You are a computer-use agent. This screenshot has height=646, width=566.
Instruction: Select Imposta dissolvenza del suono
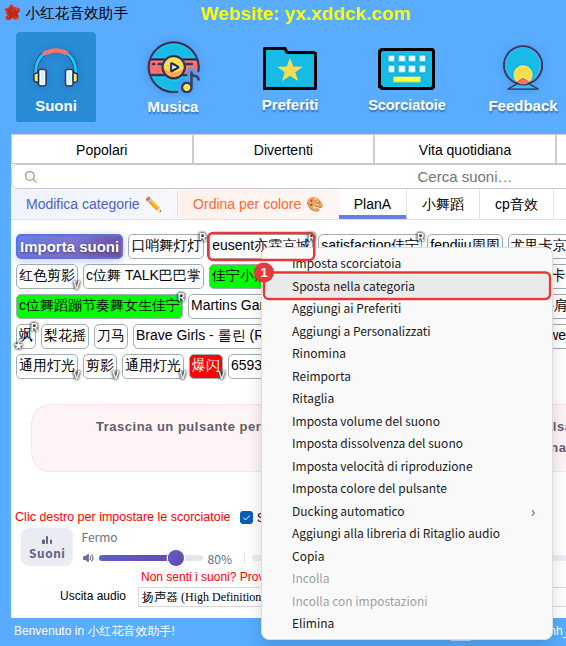click(407, 444)
